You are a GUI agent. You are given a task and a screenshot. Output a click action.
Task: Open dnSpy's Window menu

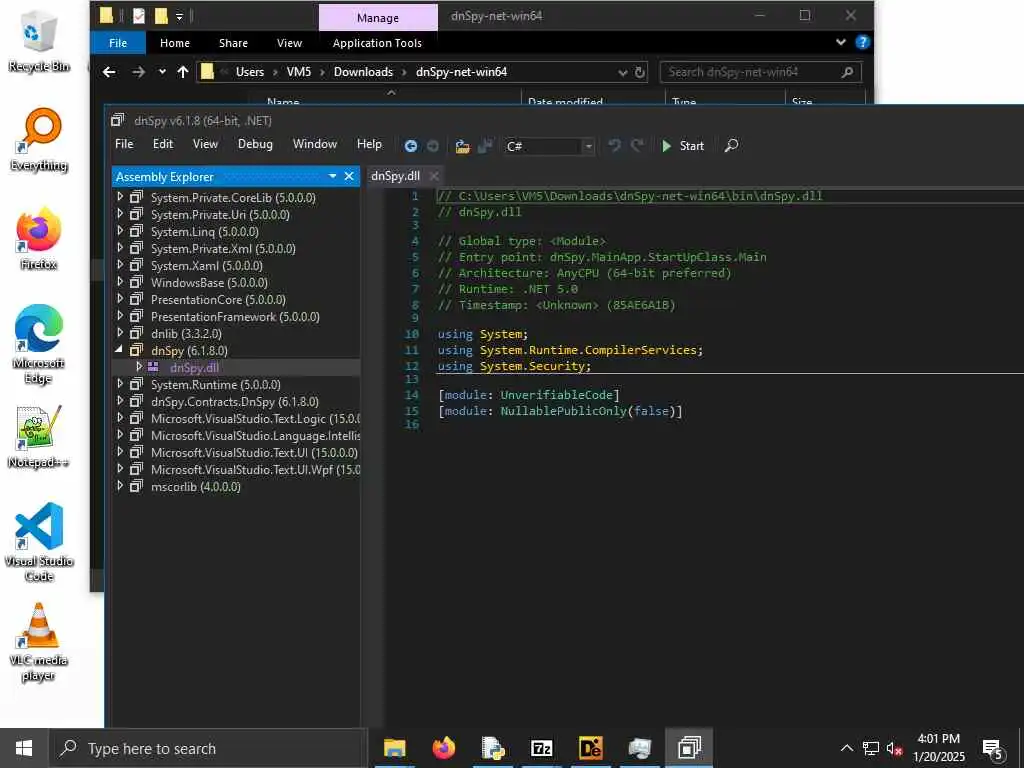pos(315,144)
